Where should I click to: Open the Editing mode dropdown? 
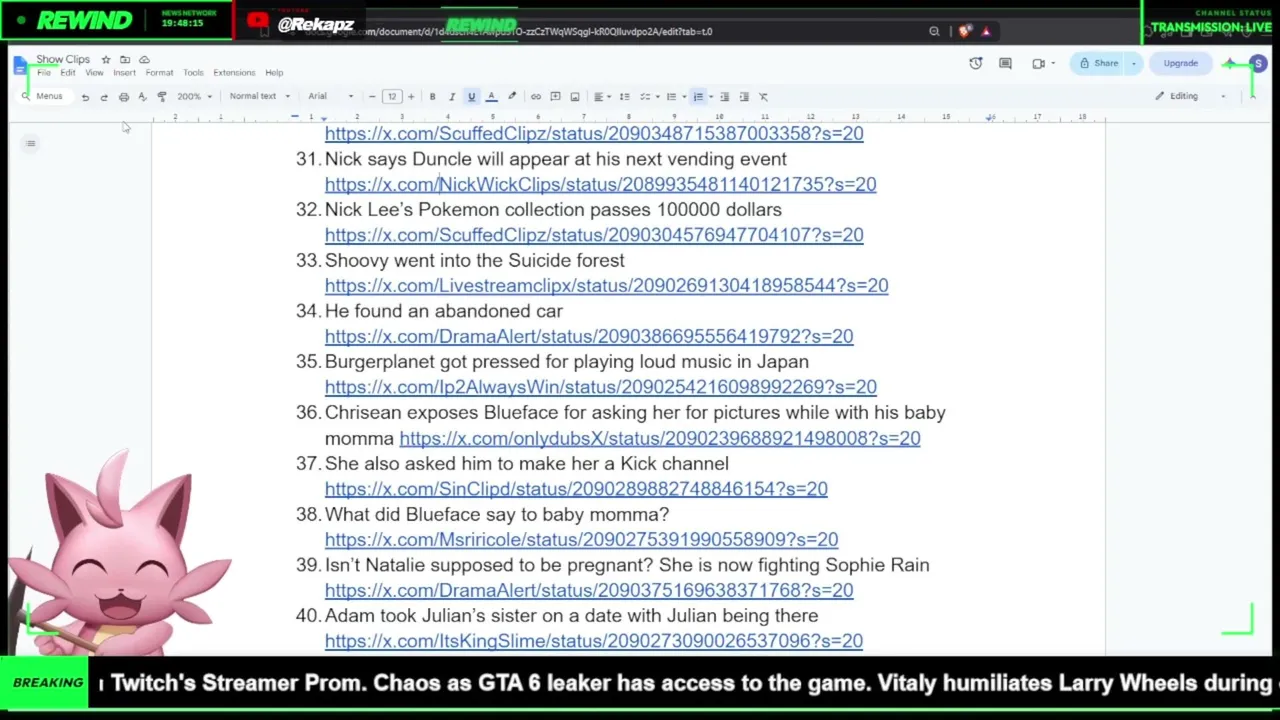pyautogui.click(x=1189, y=97)
